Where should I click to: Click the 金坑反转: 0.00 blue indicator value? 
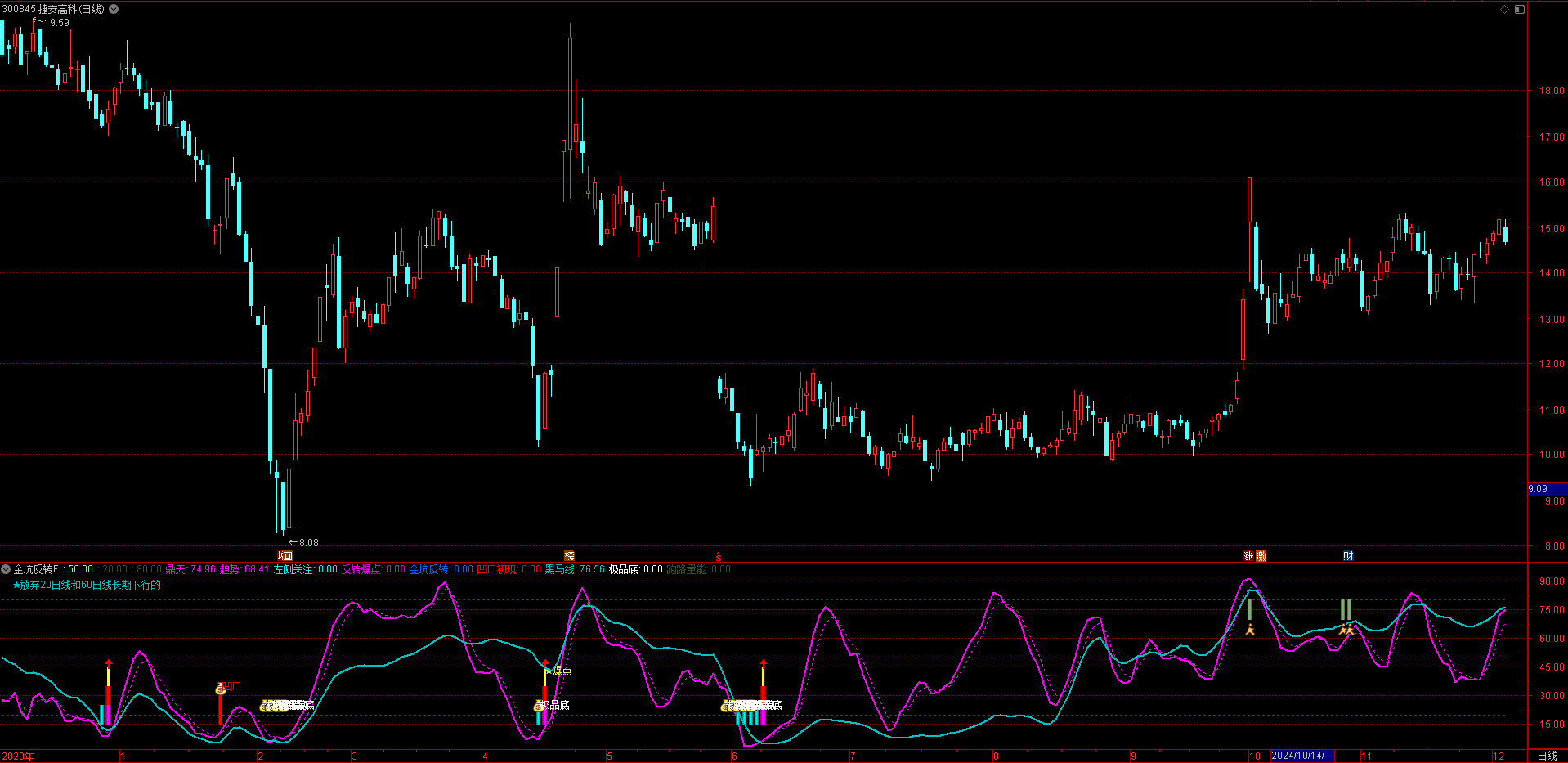coord(441,569)
